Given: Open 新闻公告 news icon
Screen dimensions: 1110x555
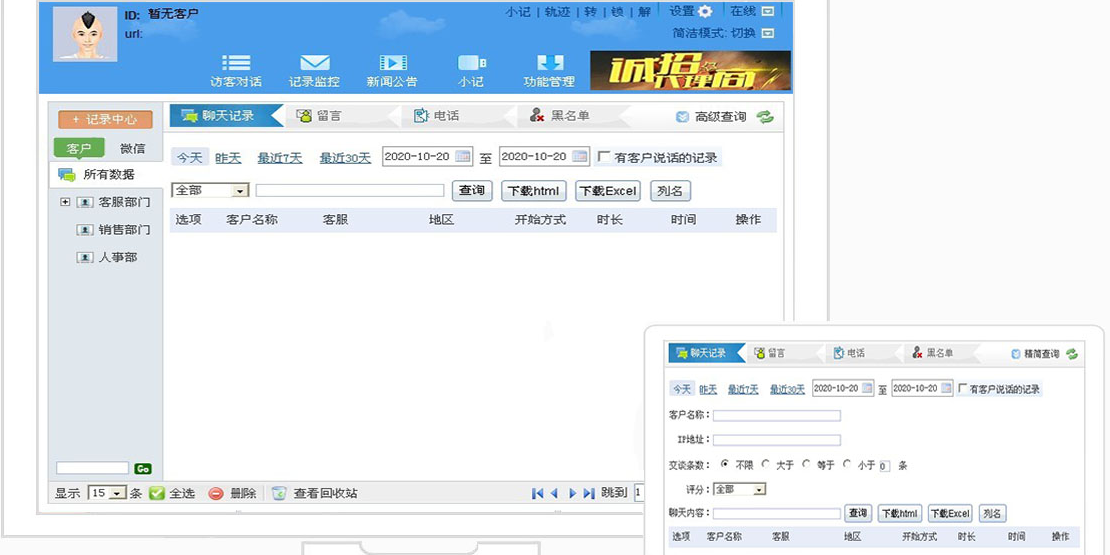Looking at the screenshot, I should tap(392, 64).
